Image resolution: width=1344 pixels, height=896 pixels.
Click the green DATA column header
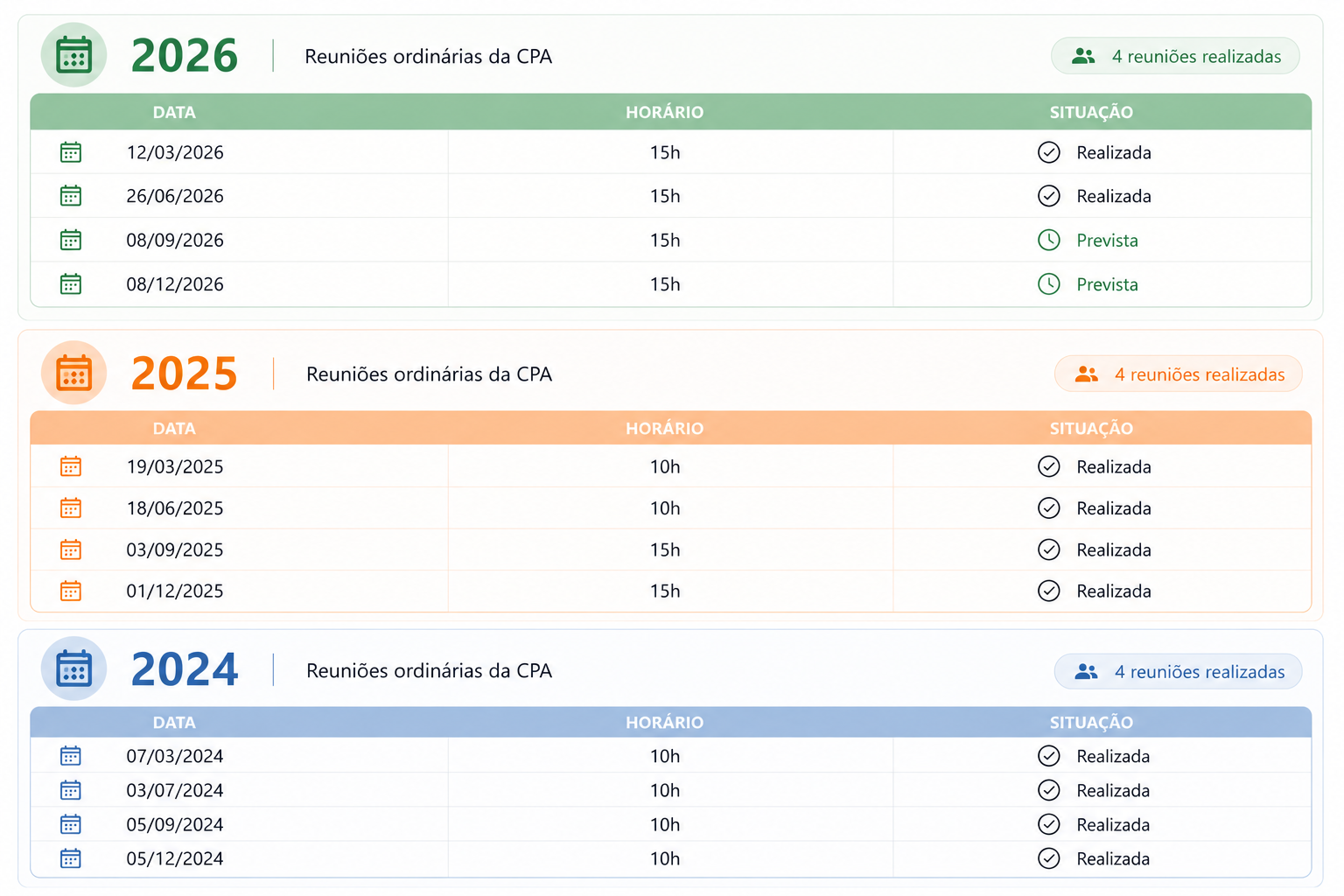pos(174,112)
